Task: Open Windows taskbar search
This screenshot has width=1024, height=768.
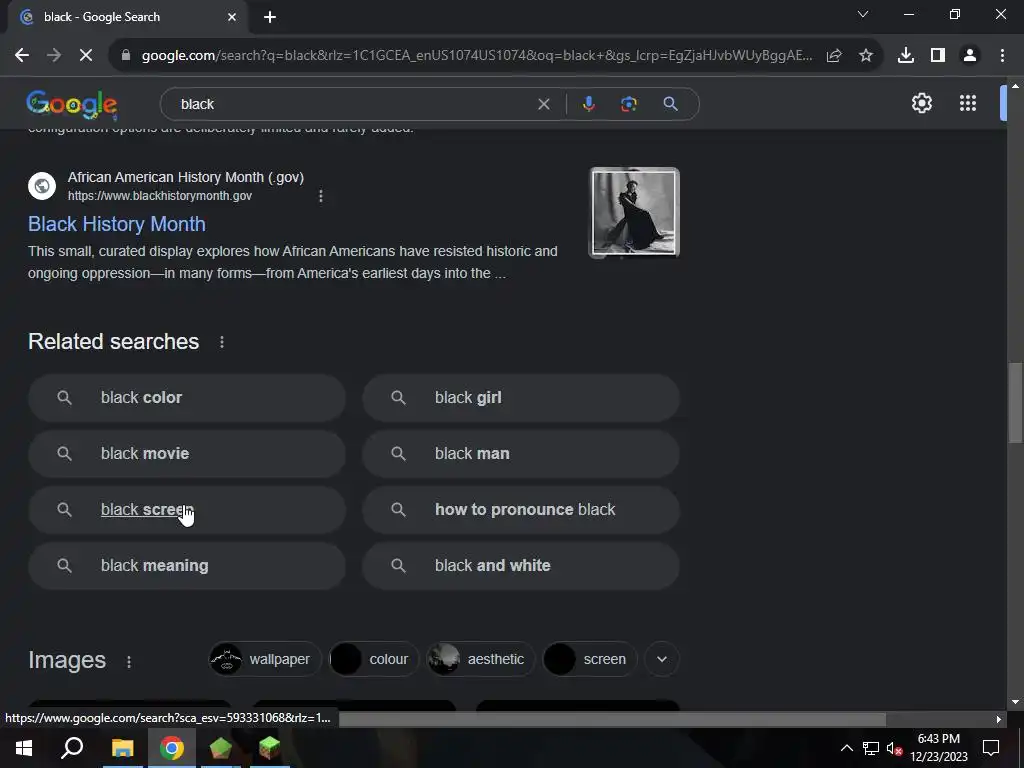Action: pyautogui.click(x=72, y=748)
